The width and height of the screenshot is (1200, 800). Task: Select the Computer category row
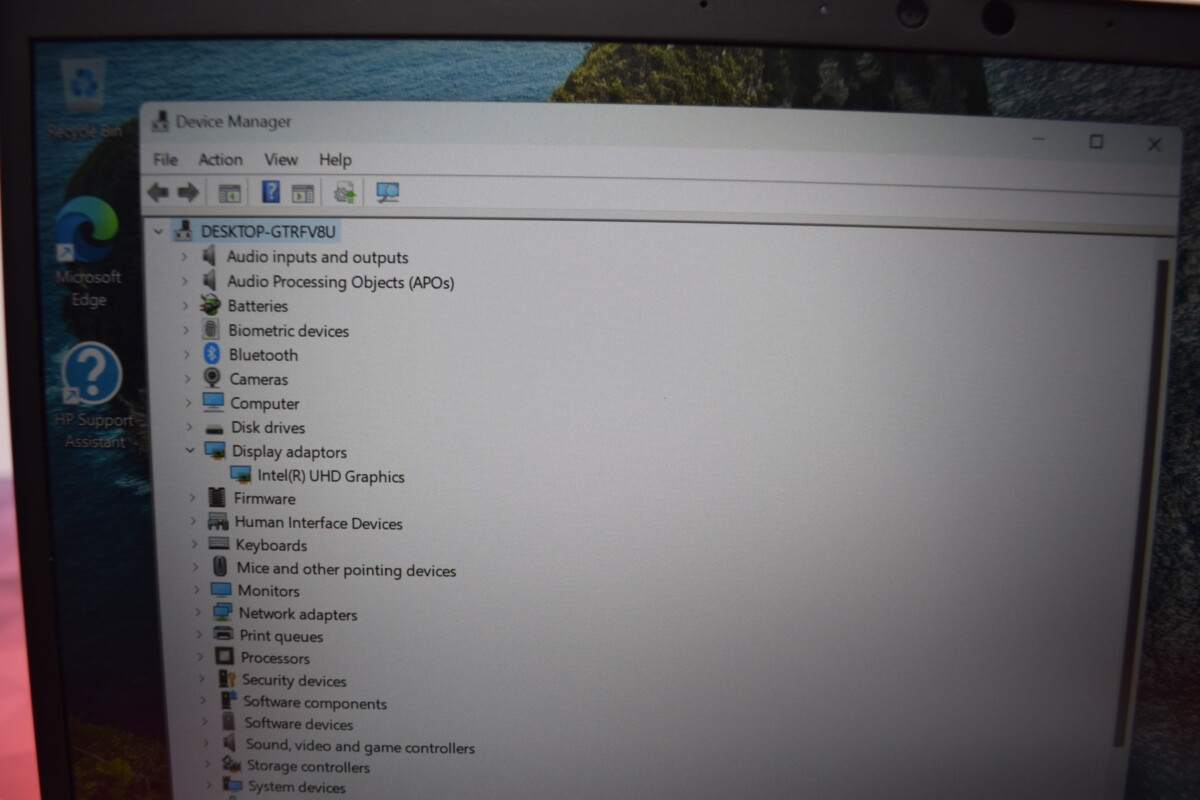pos(265,403)
